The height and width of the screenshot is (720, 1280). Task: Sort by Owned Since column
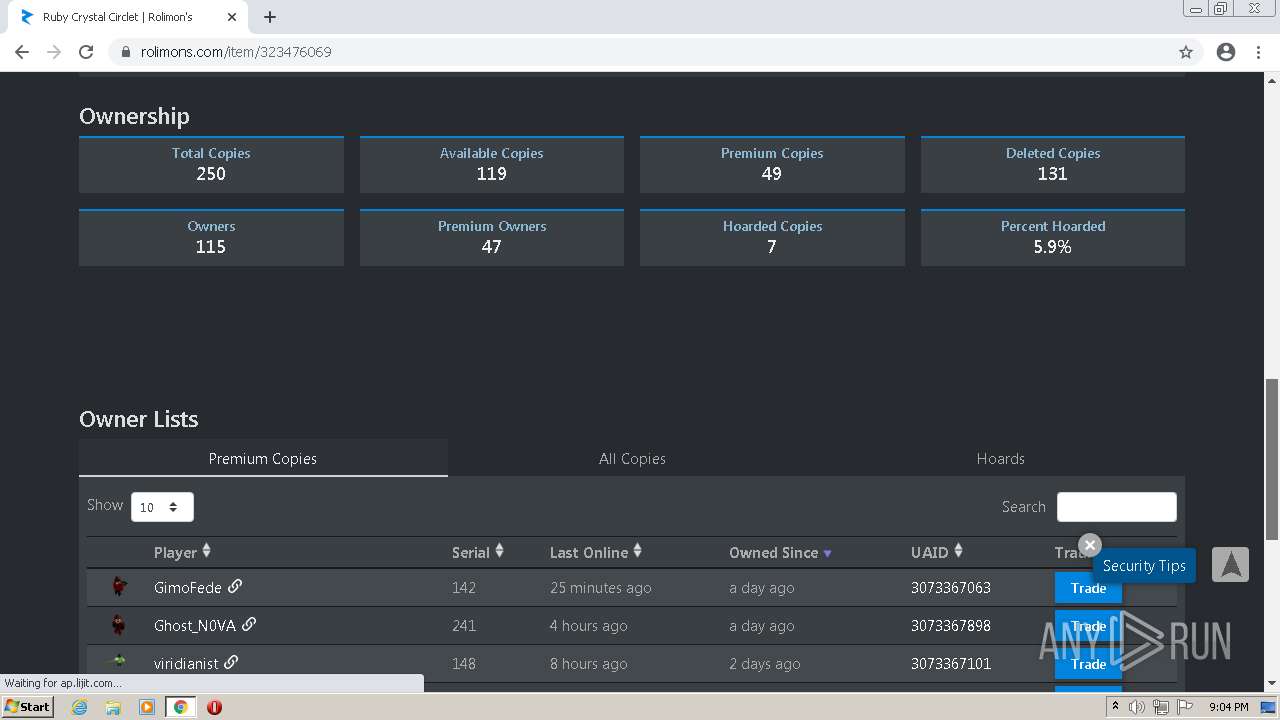(780, 552)
